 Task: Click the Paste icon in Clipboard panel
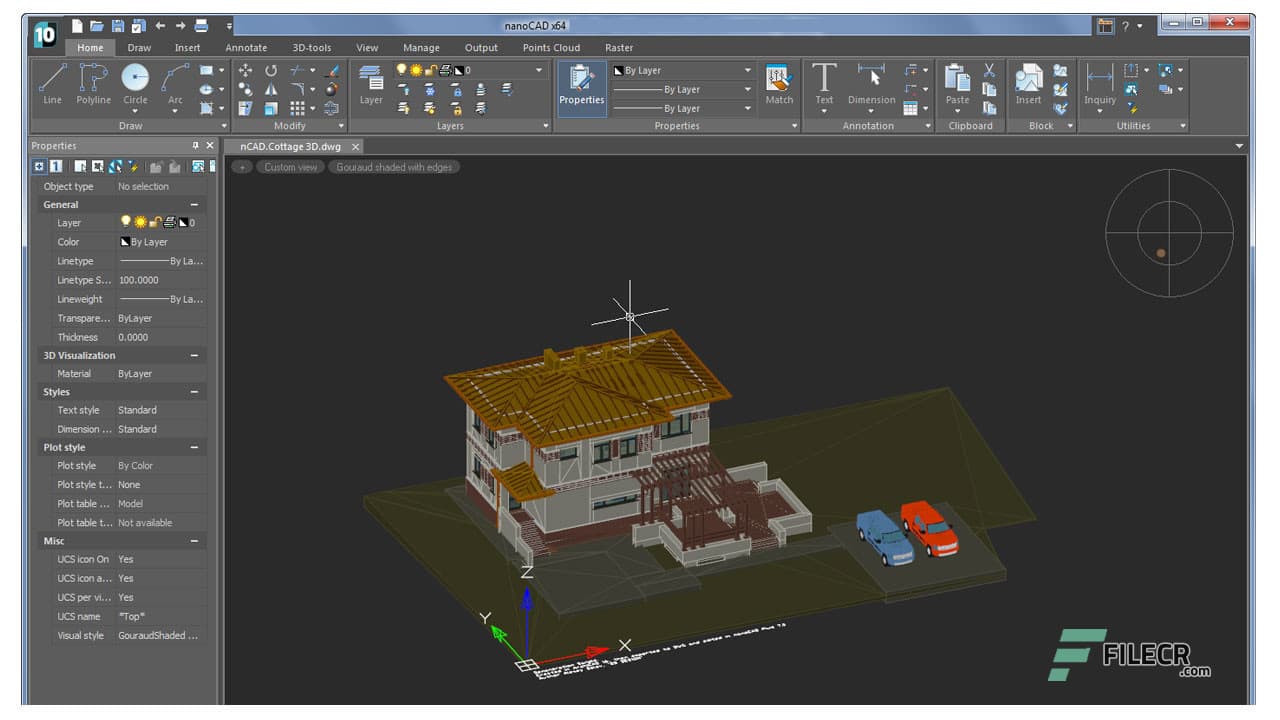(x=955, y=80)
